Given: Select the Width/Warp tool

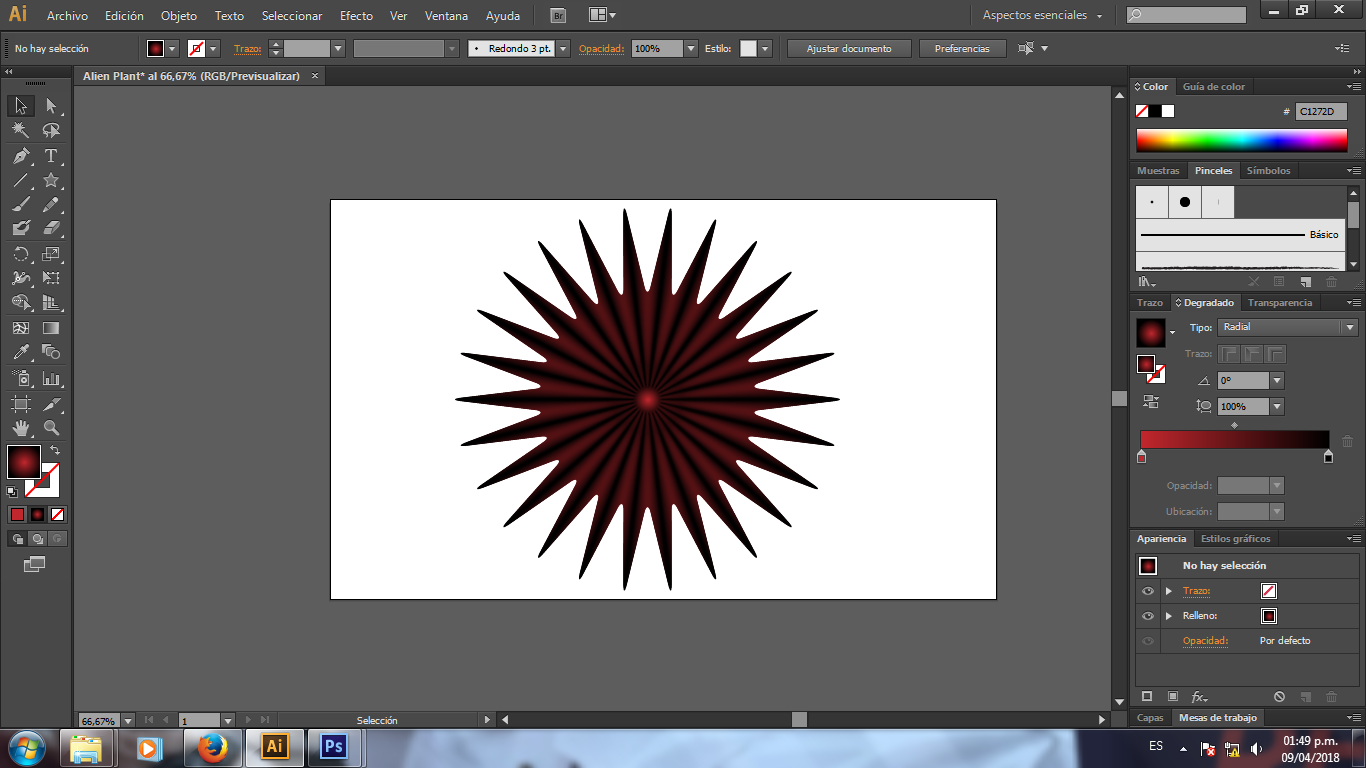Looking at the screenshot, I should pos(21,278).
